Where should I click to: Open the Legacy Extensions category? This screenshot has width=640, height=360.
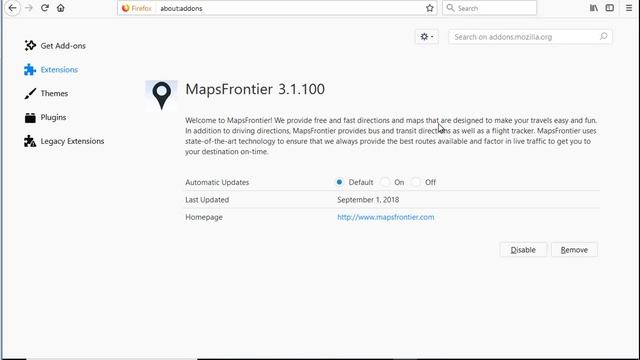coord(72,141)
